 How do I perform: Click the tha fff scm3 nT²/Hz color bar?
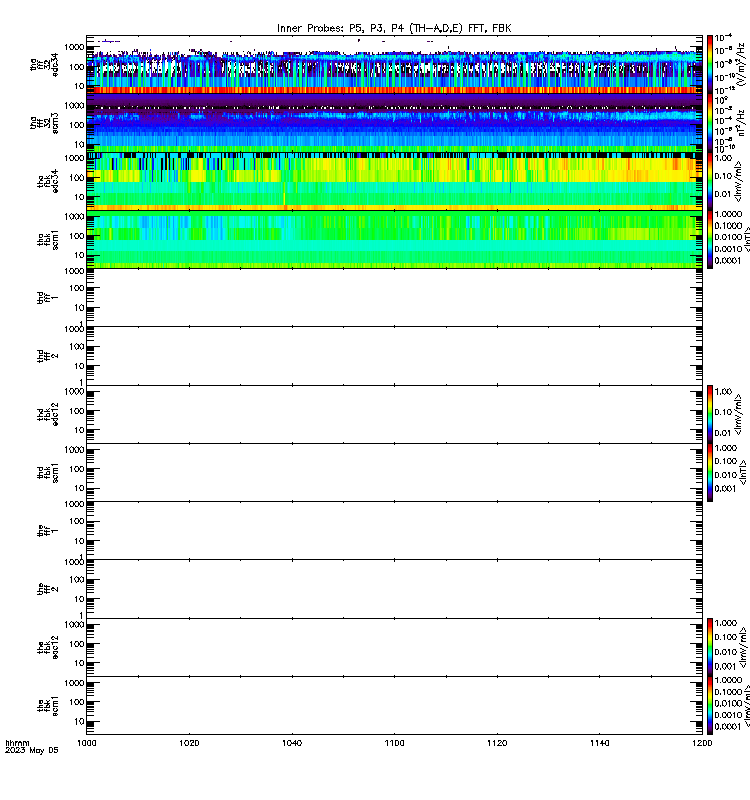[x=710, y=122]
